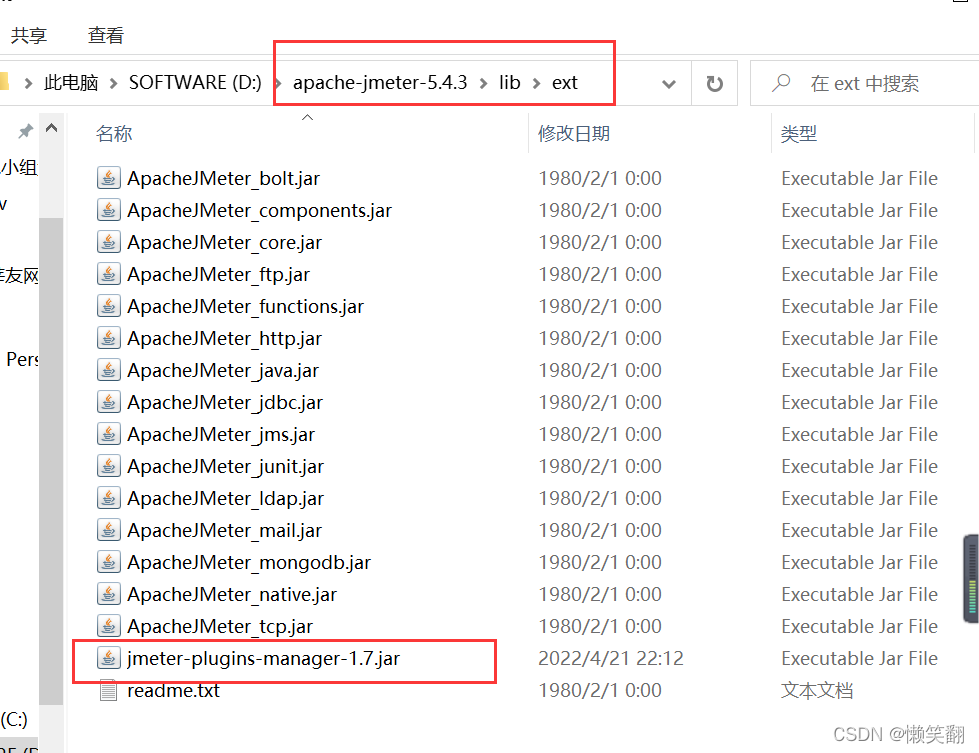
Task: Open the 查看 ribbon tab
Action: 106,35
